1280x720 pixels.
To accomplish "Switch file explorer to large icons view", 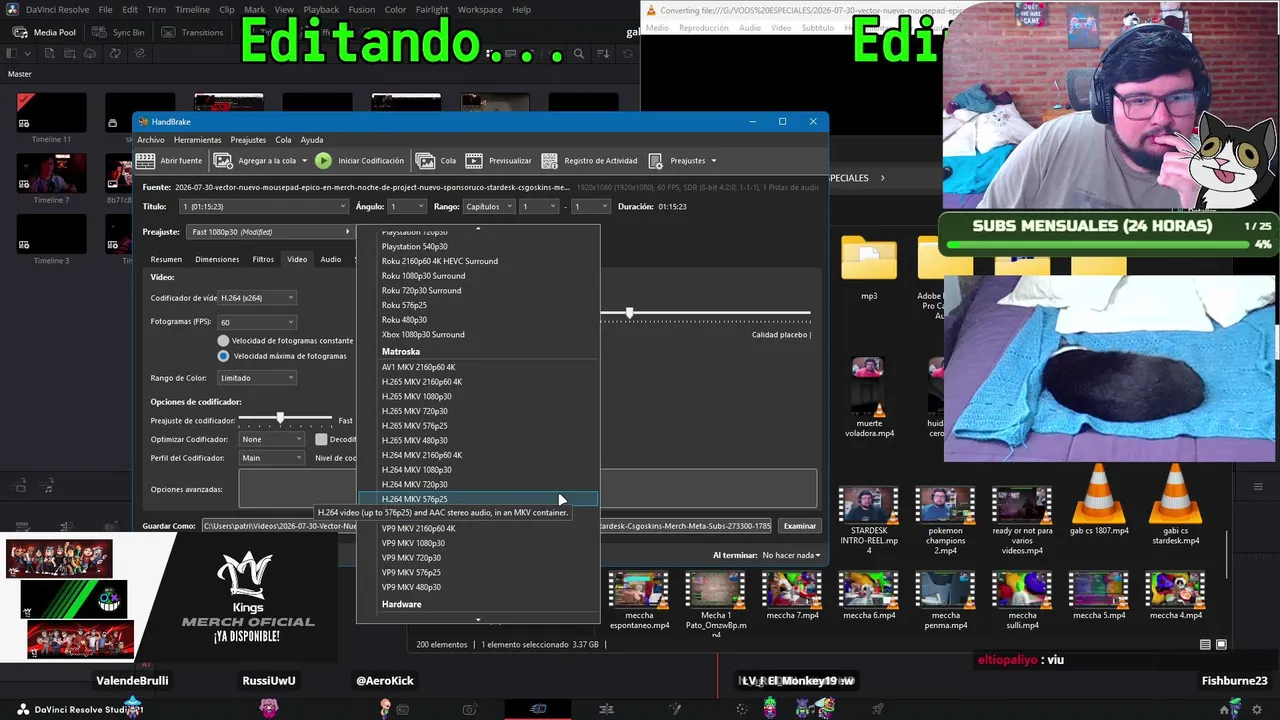I will pos(1221,645).
